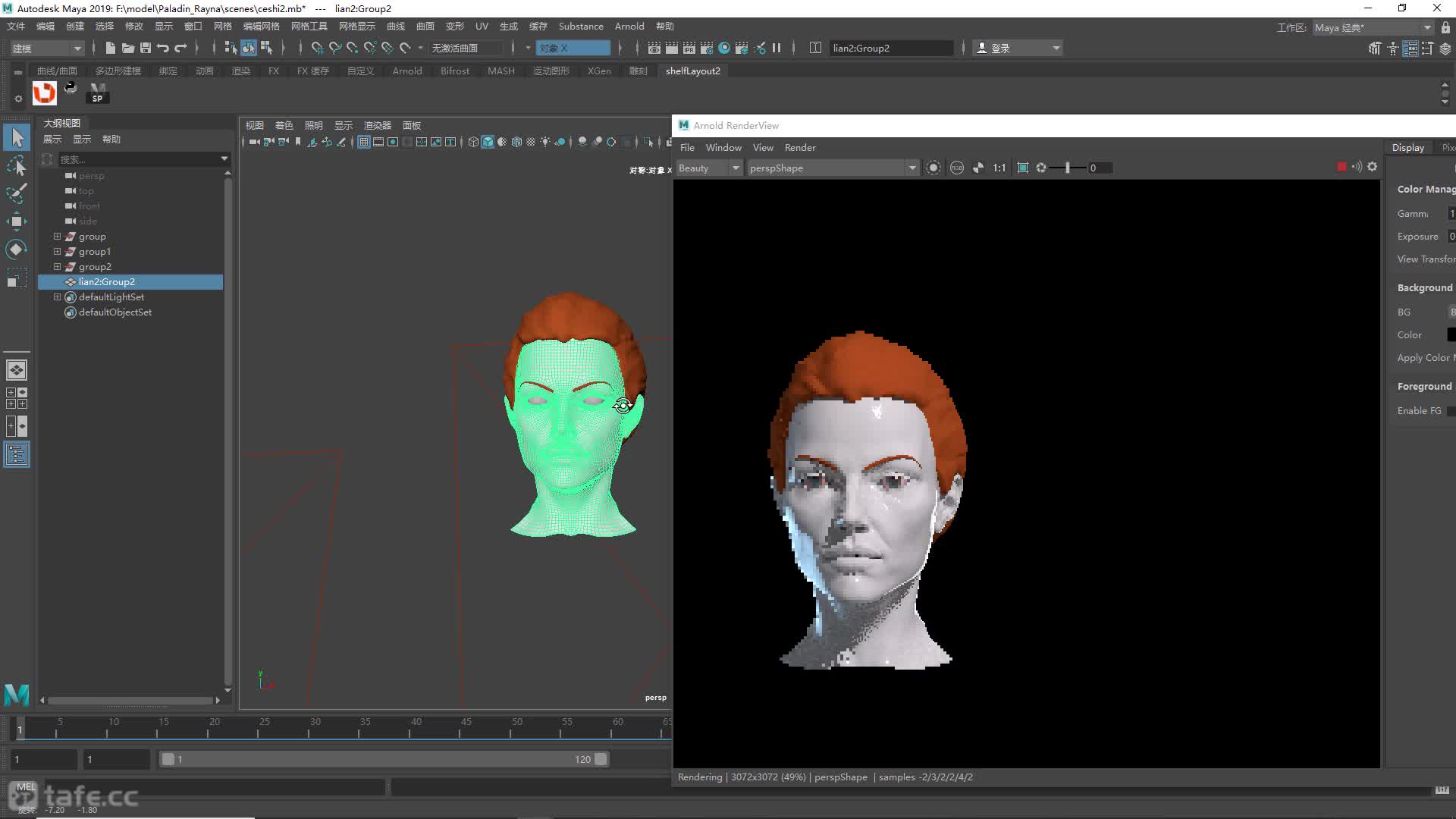Toggle film gate in viewport toolbar
Image resolution: width=1456 pixels, height=819 pixels.
378,142
